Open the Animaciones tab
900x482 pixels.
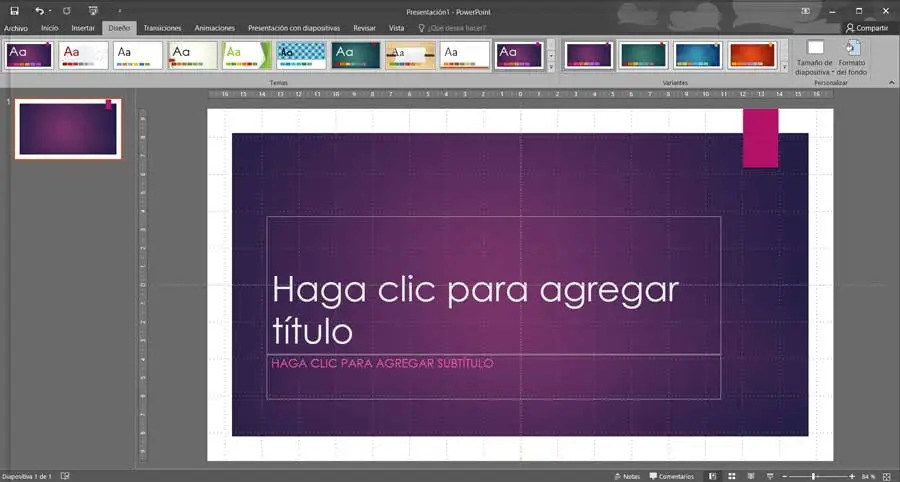click(x=215, y=28)
